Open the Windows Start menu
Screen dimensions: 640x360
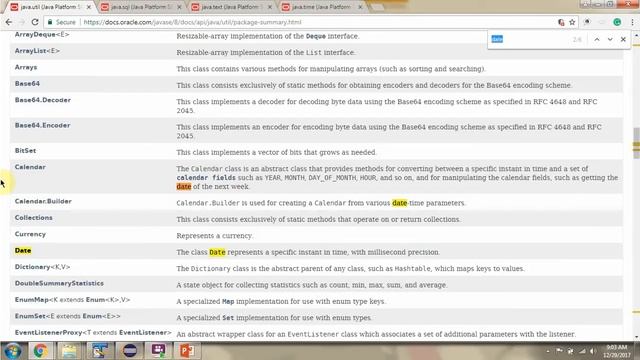[13, 351]
